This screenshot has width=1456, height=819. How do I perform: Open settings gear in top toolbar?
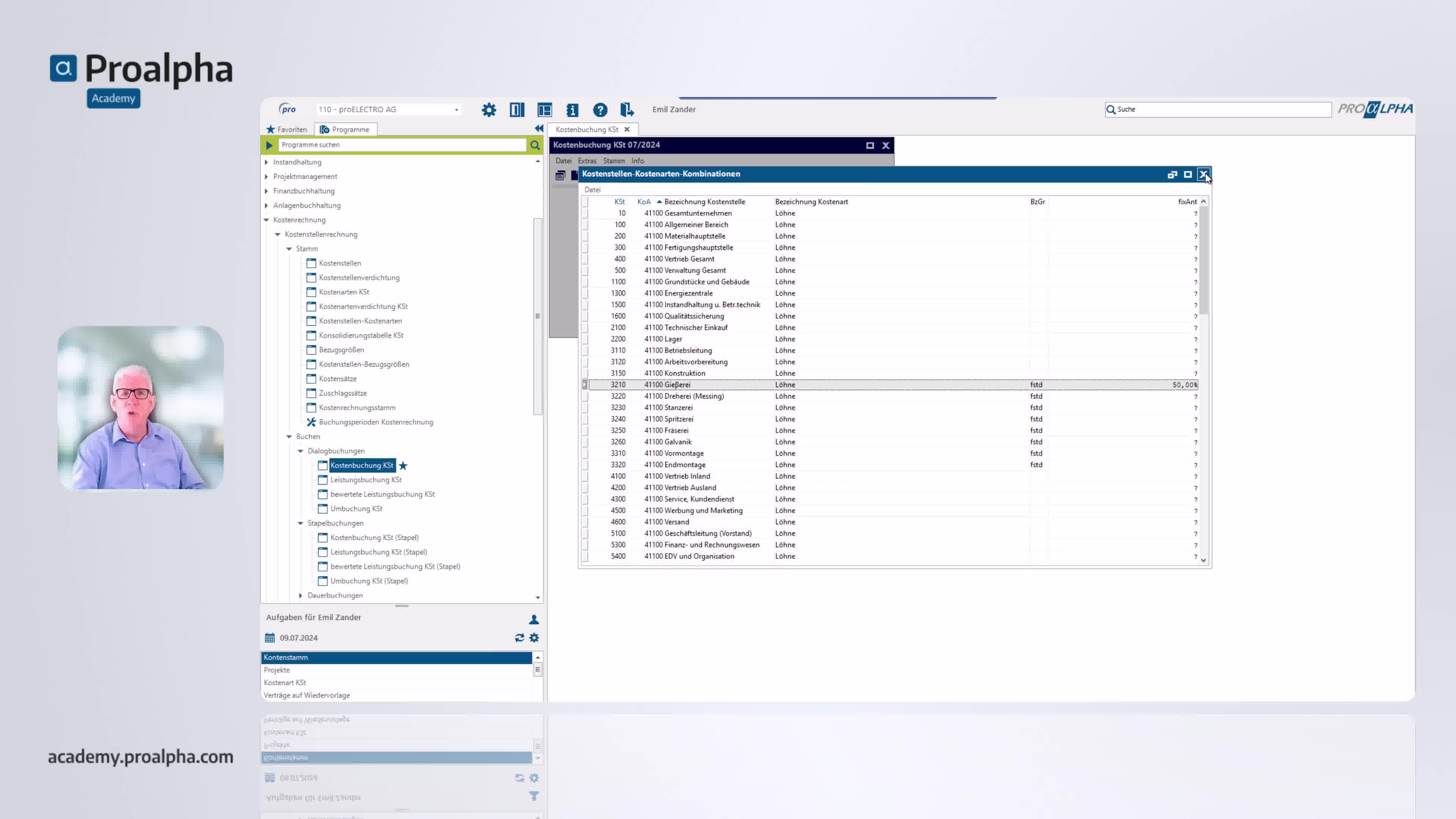tap(488, 110)
